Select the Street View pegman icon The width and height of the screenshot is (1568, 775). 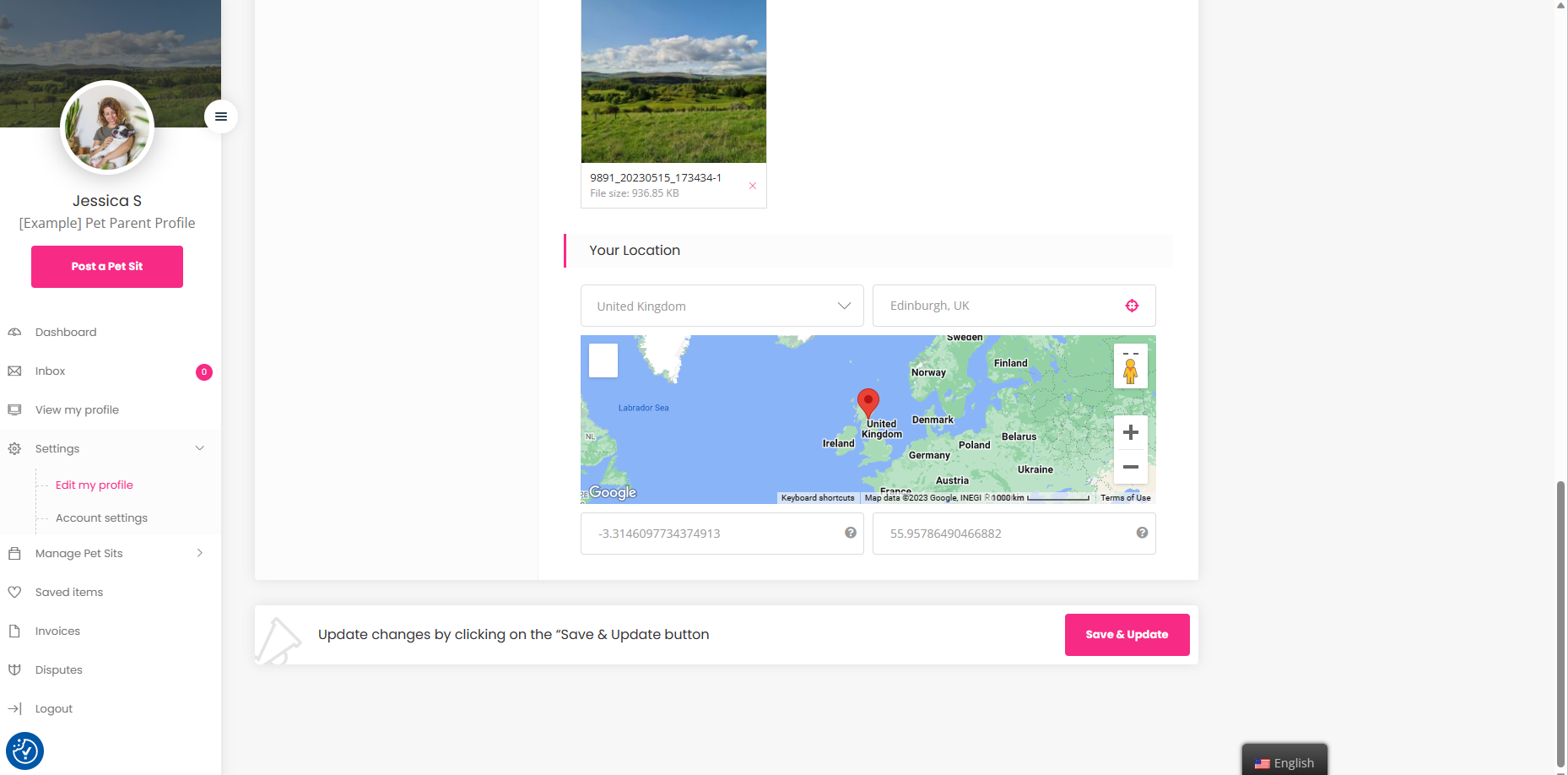point(1130,371)
